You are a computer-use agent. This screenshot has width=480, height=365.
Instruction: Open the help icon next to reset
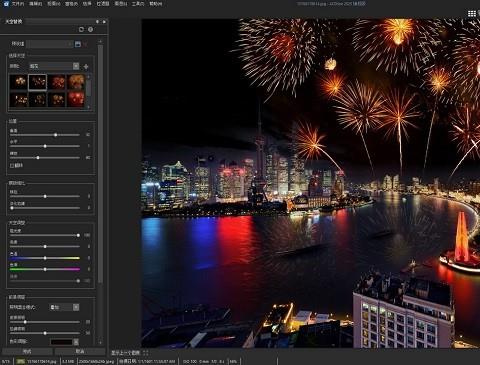click(x=90, y=29)
